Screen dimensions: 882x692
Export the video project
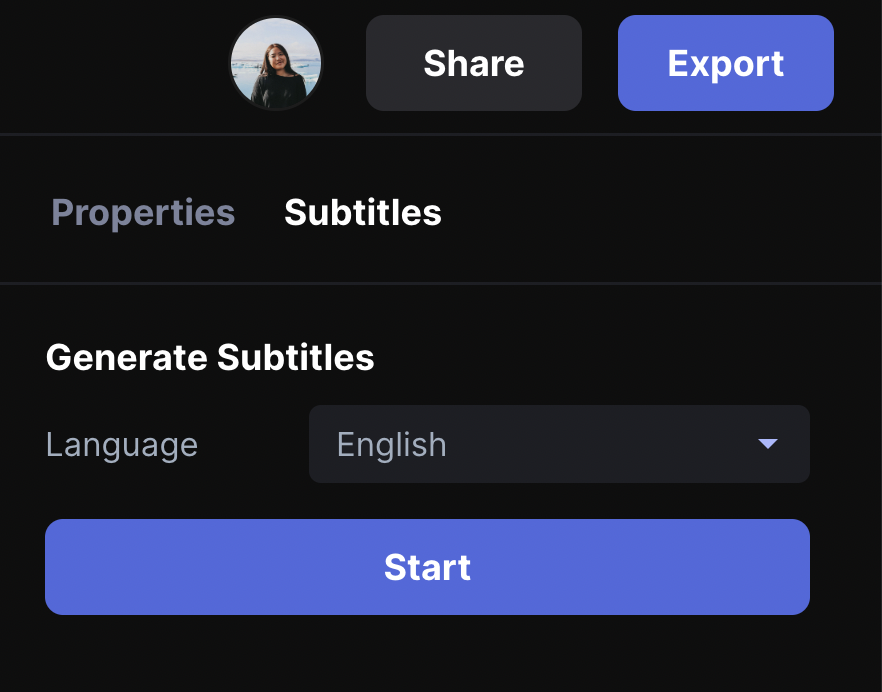click(x=726, y=63)
